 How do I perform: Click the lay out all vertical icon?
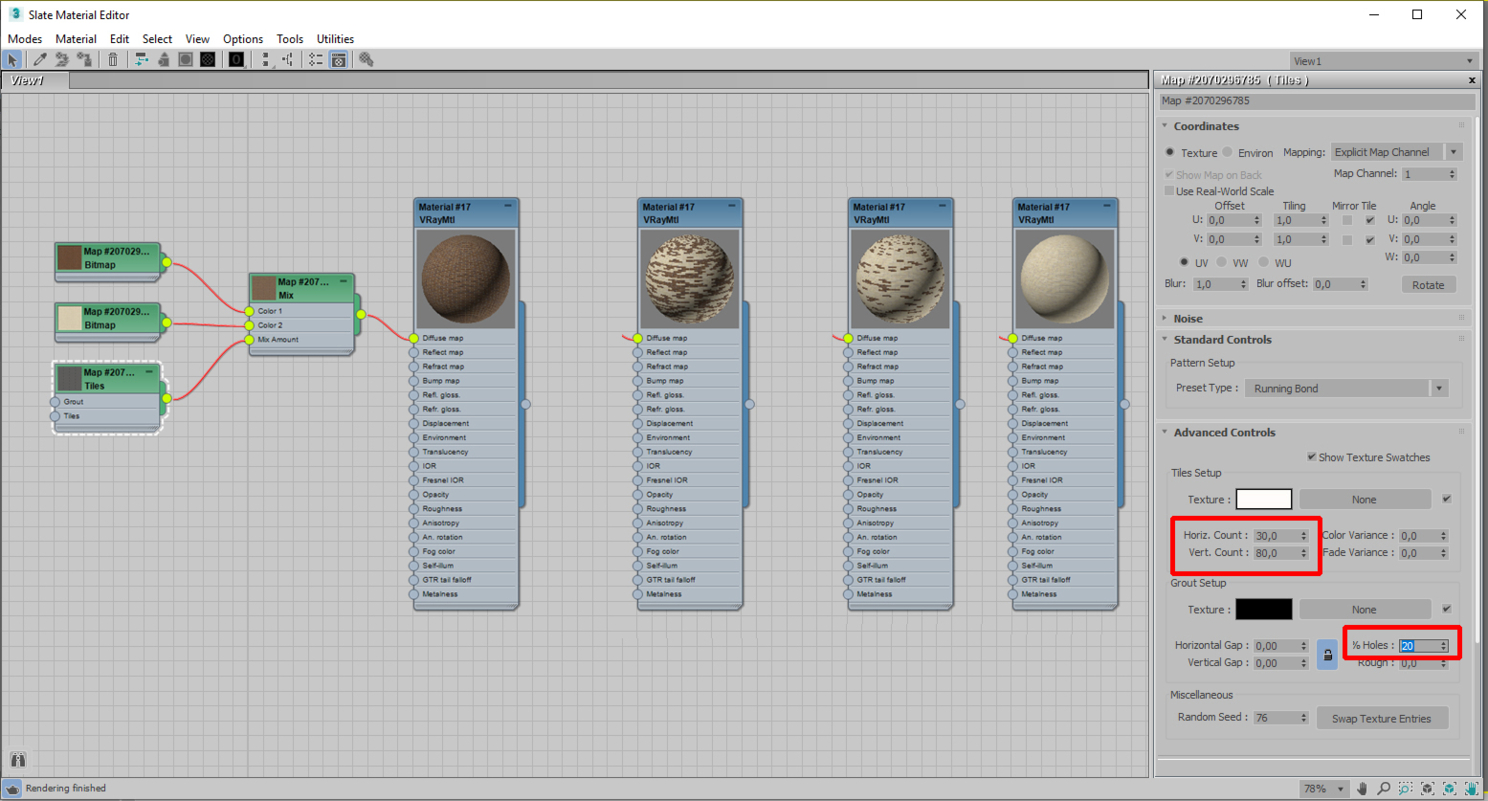(266, 60)
